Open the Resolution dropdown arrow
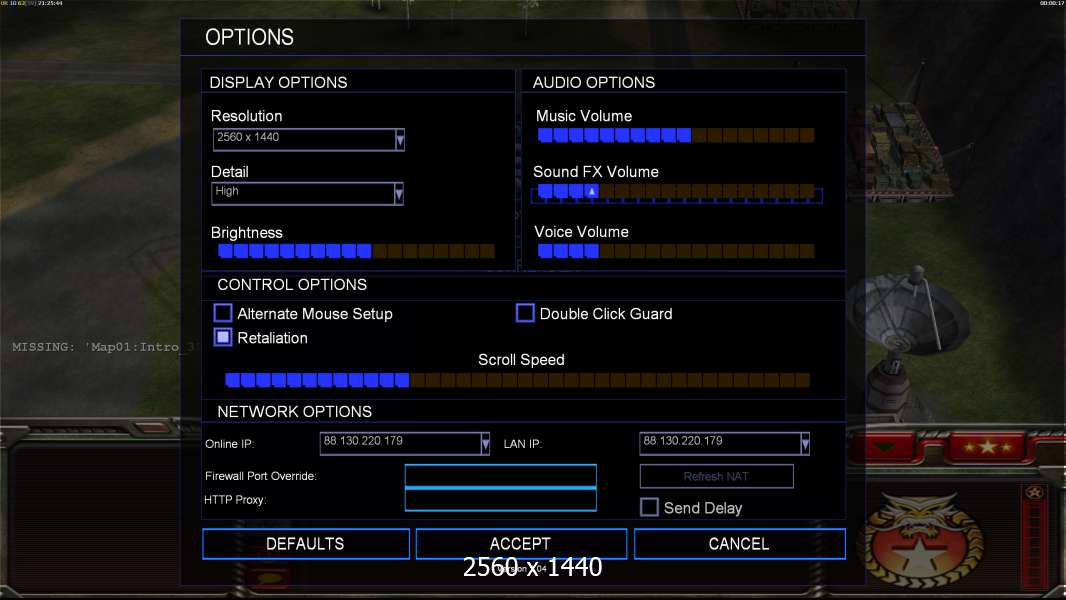 point(400,139)
